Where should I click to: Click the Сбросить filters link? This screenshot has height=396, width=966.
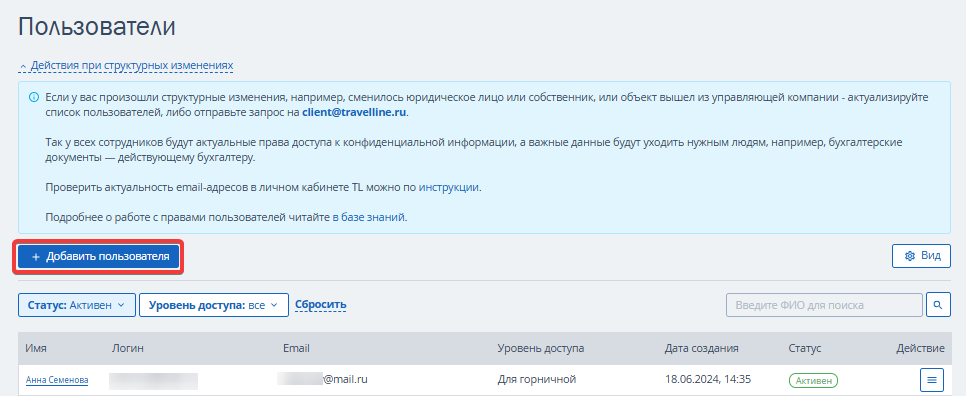320,304
